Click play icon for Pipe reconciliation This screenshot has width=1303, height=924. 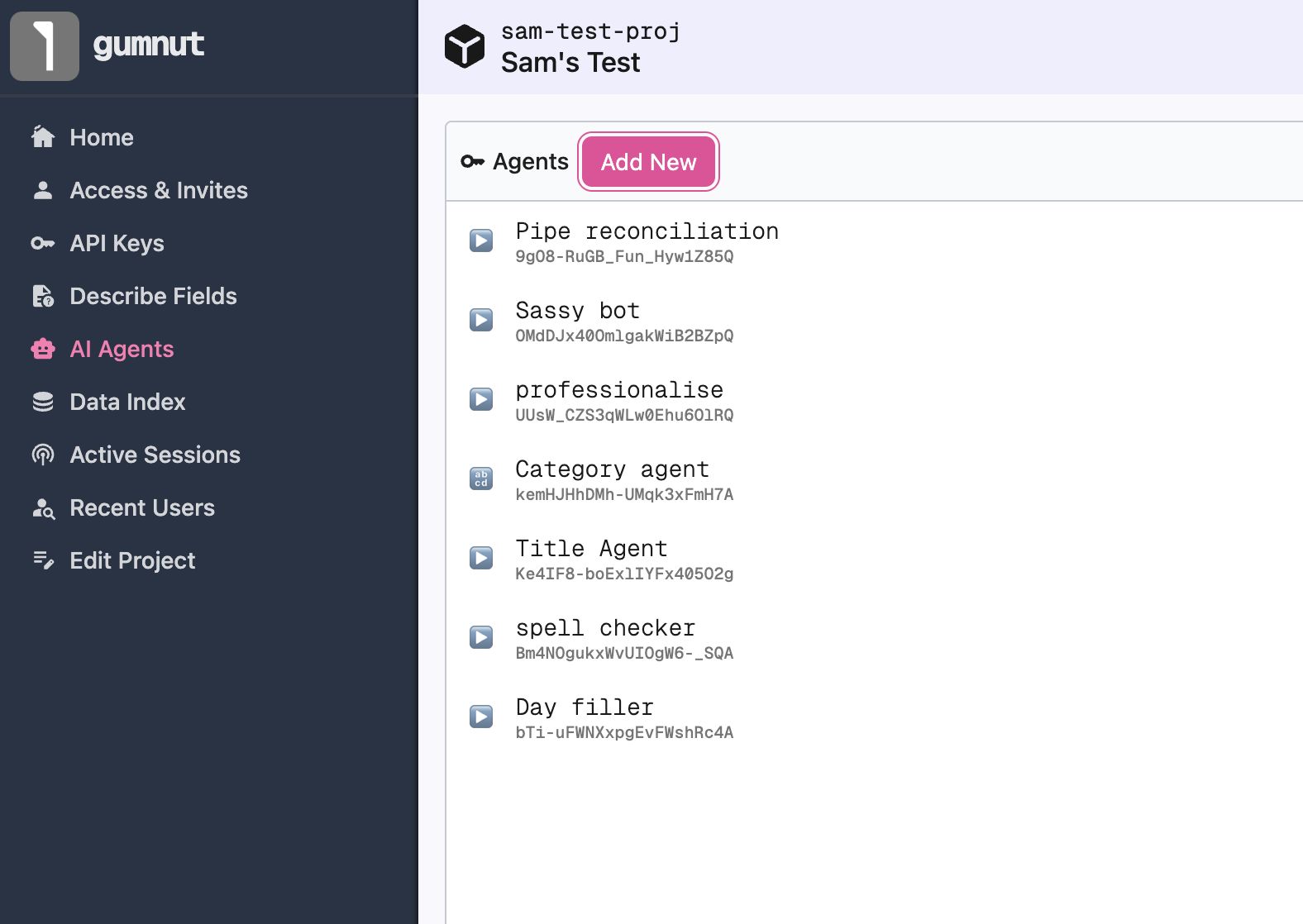click(x=481, y=241)
